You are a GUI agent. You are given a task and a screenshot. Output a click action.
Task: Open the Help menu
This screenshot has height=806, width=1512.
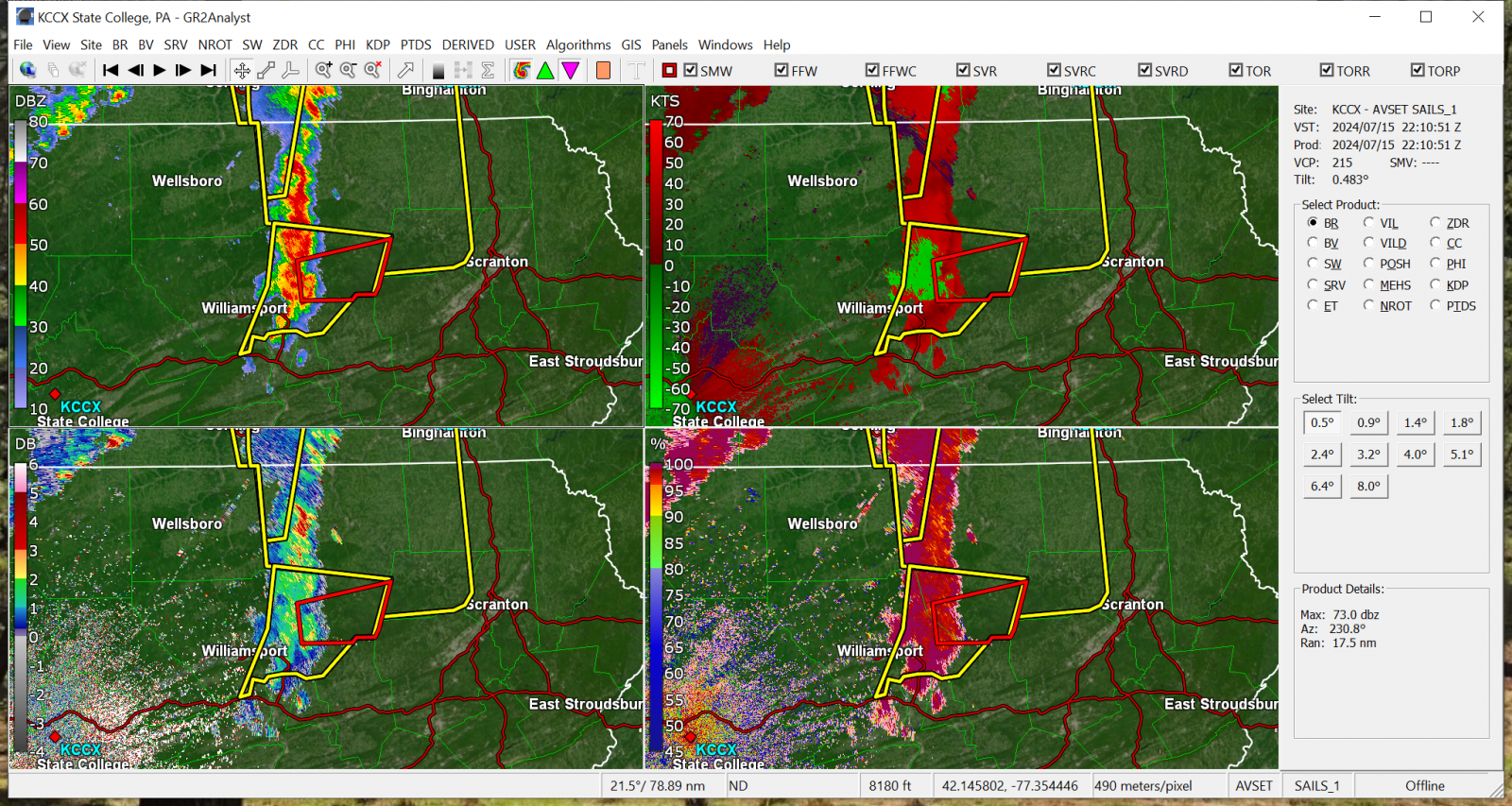click(777, 44)
